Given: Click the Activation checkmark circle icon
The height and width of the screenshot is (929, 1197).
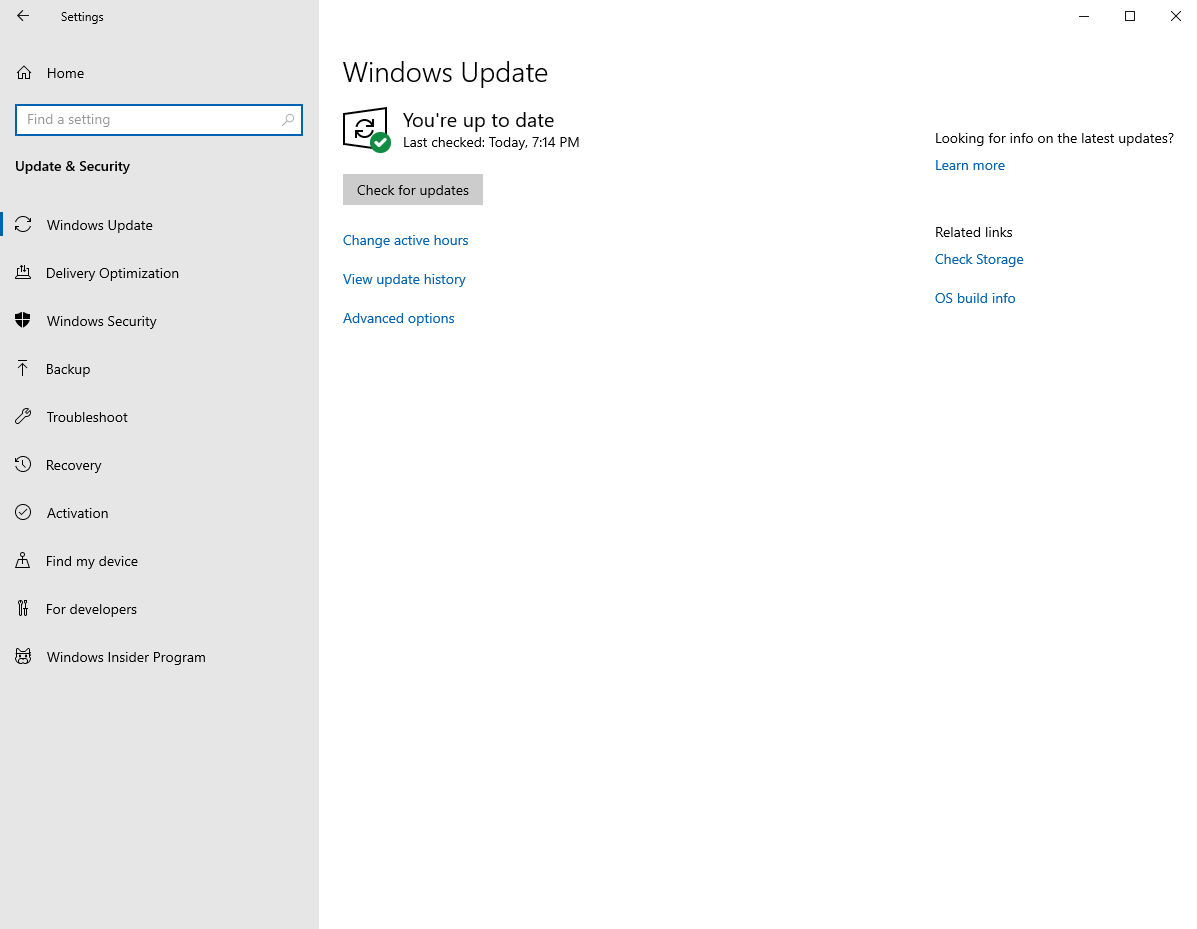Looking at the screenshot, I should (x=24, y=512).
